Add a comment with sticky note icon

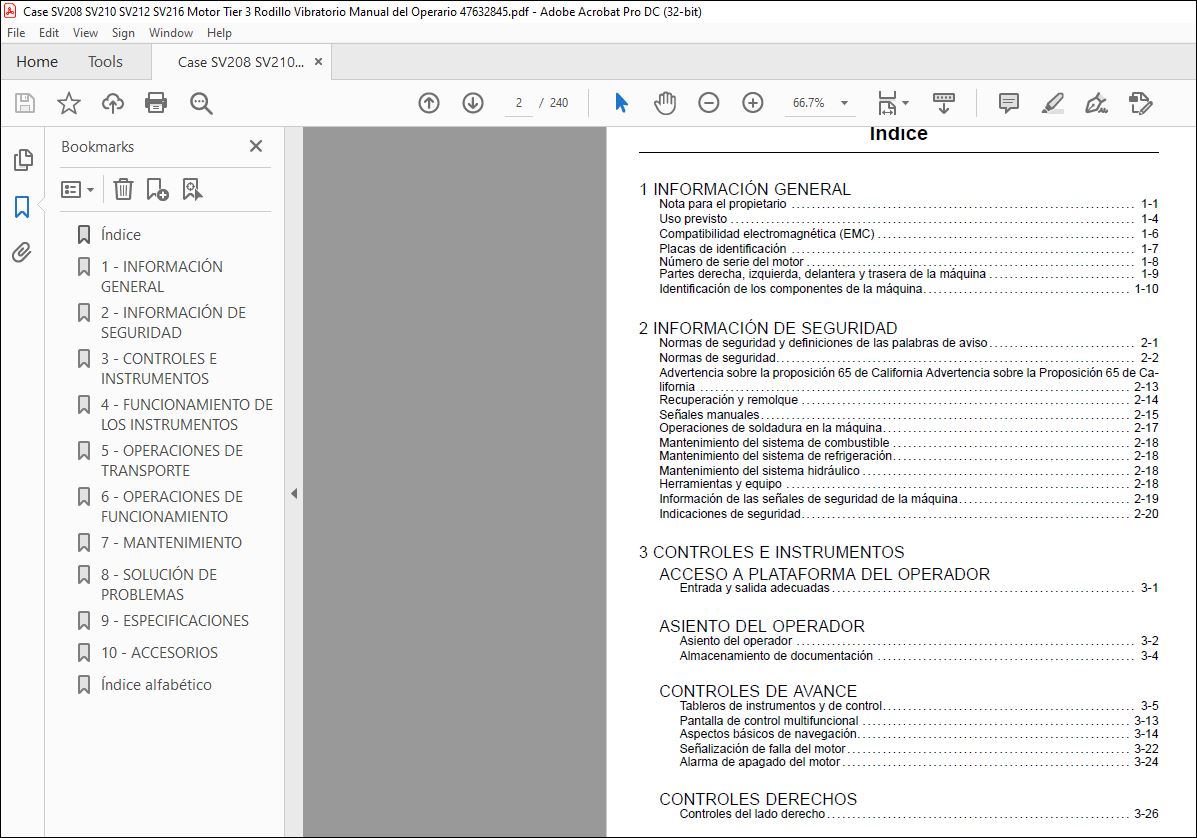1008,103
